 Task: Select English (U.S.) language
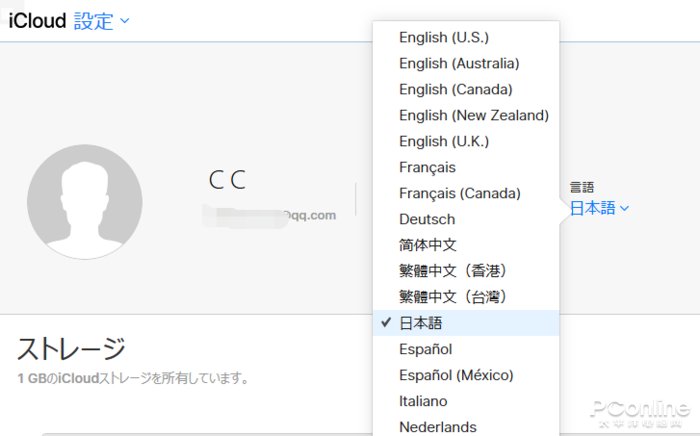click(x=466, y=37)
